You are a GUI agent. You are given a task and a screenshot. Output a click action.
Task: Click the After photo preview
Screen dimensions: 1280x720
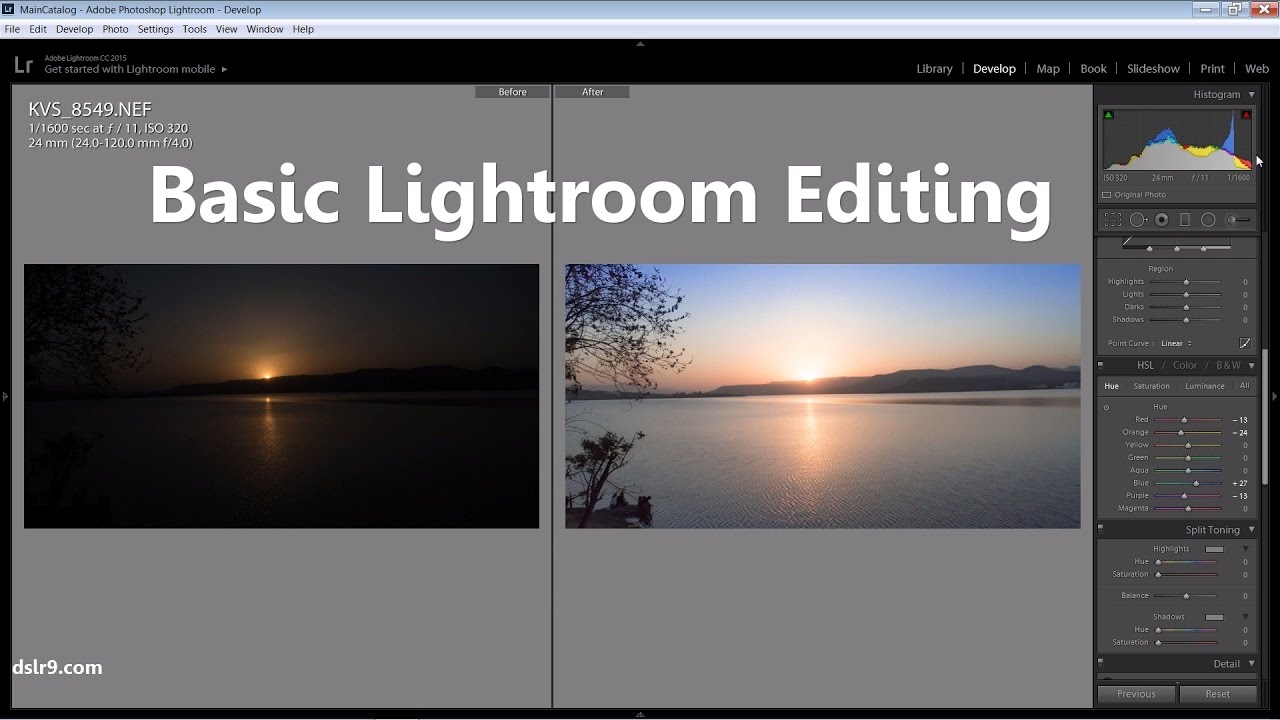[x=822, y=396]
